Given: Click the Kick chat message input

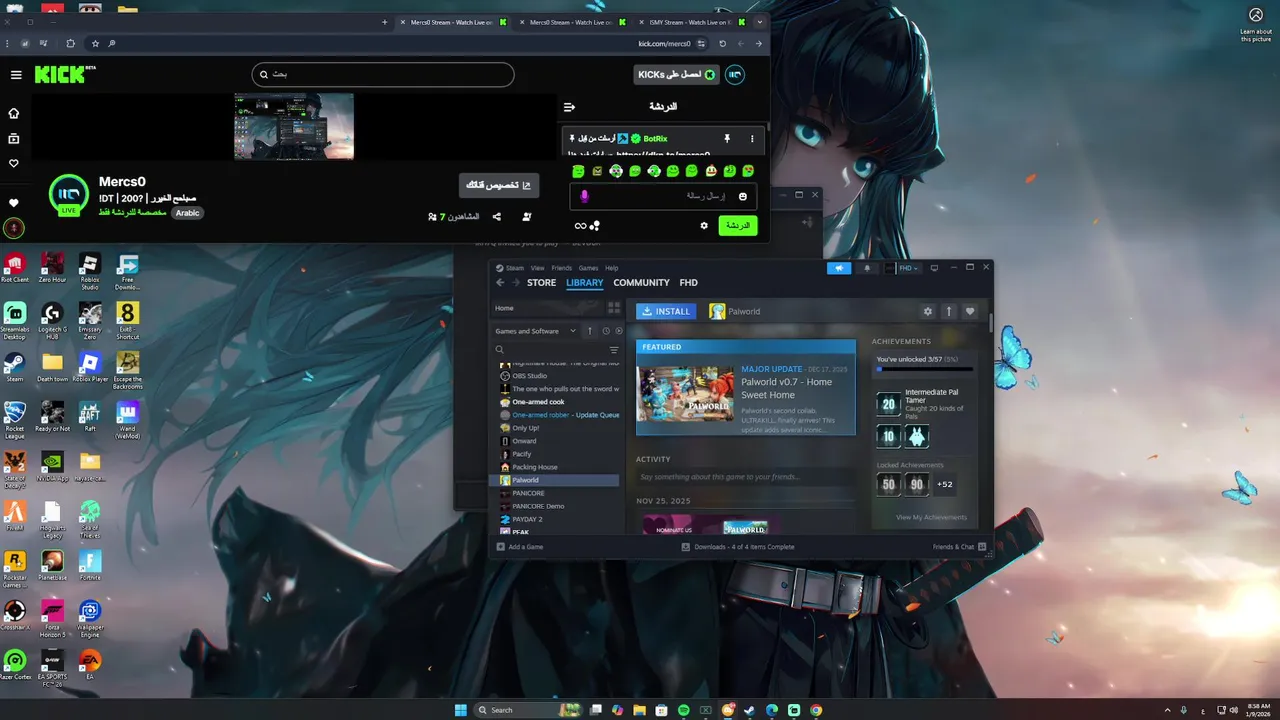Looking at the screenshot, I should click(663, 196).
